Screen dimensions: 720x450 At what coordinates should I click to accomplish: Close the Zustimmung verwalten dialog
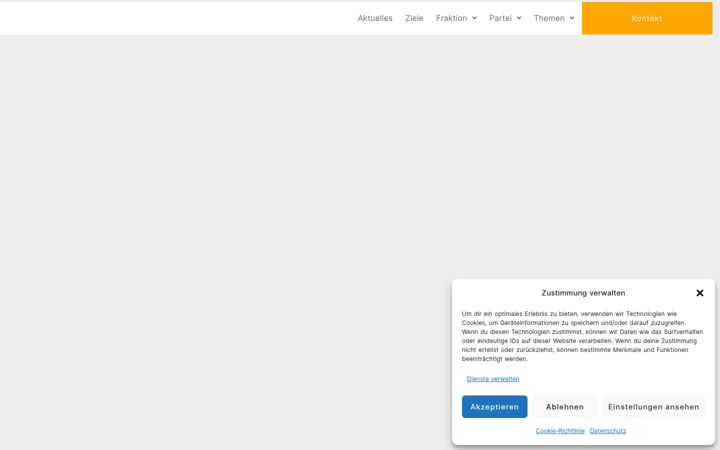click(699, 293)
